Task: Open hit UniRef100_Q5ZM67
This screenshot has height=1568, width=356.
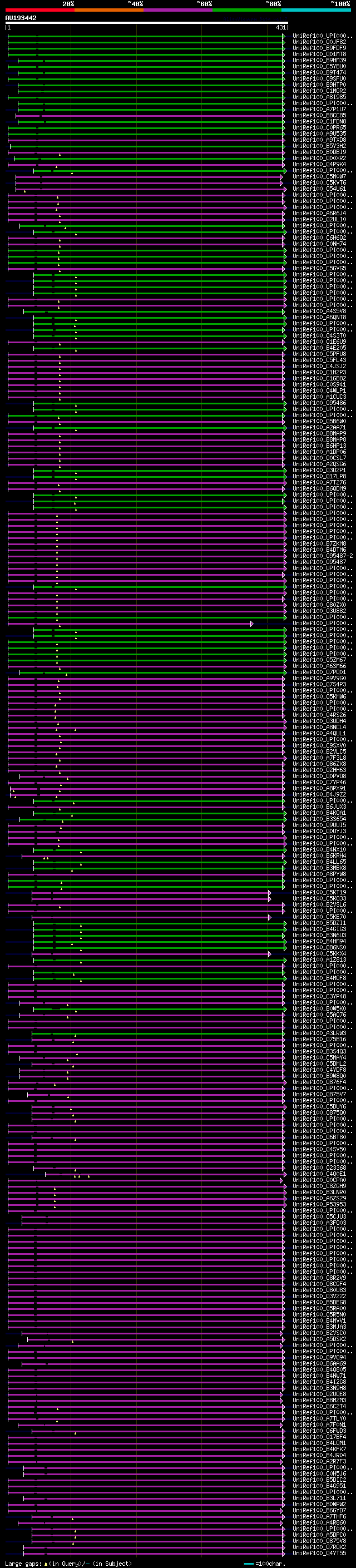Action: pyautogui.click(x=319, y=660)
